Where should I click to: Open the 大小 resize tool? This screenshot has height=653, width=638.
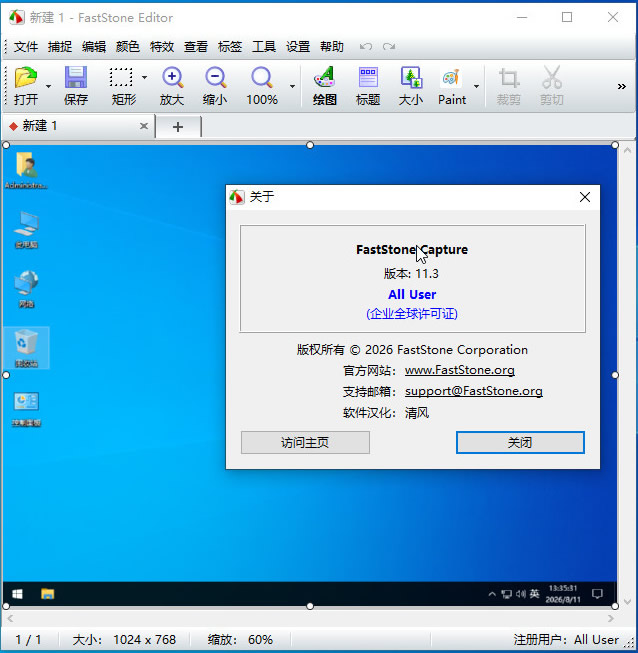pyautogui.click(x=411, y=85)
